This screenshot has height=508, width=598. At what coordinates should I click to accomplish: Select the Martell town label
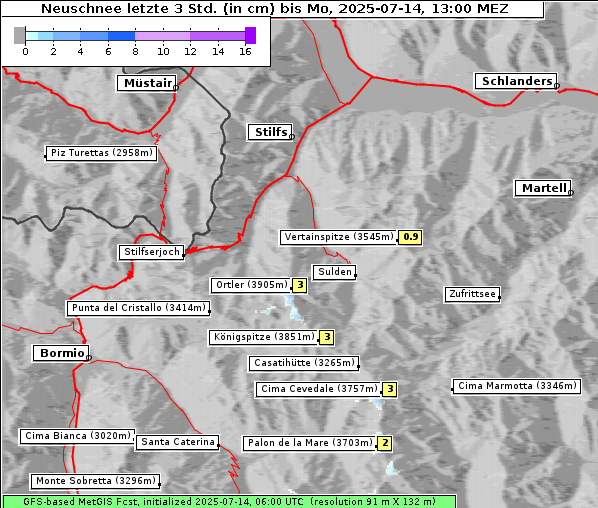tap(543, 188)
